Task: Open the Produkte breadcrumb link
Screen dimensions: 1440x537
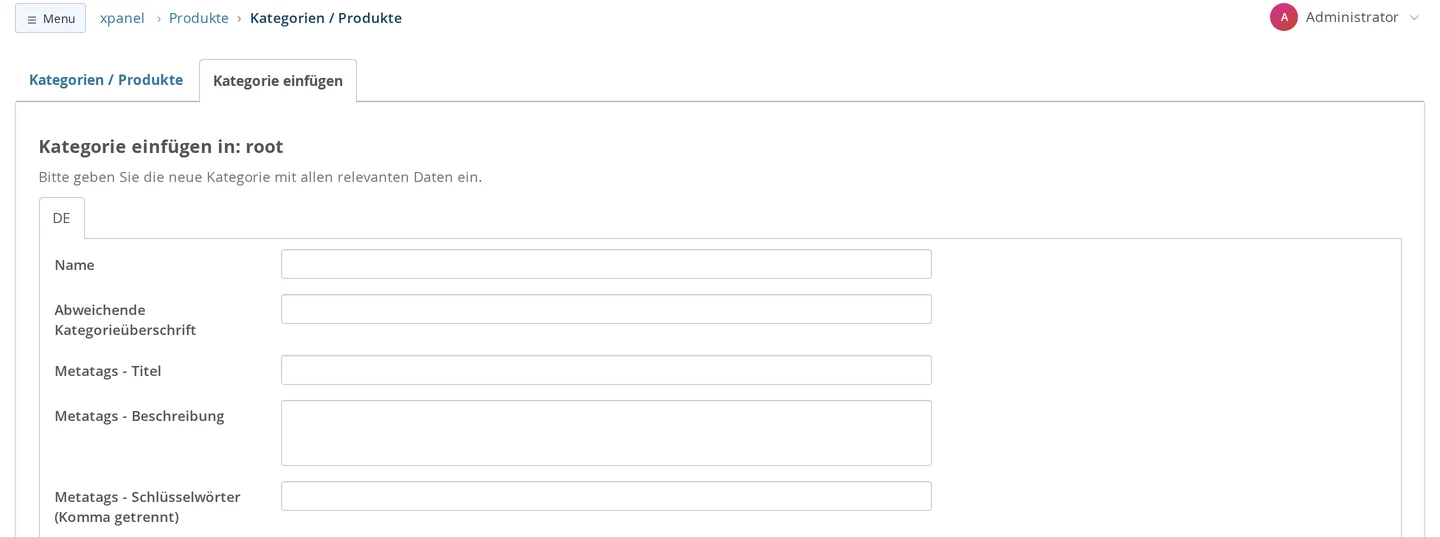Action: click(x=199, y=18)
